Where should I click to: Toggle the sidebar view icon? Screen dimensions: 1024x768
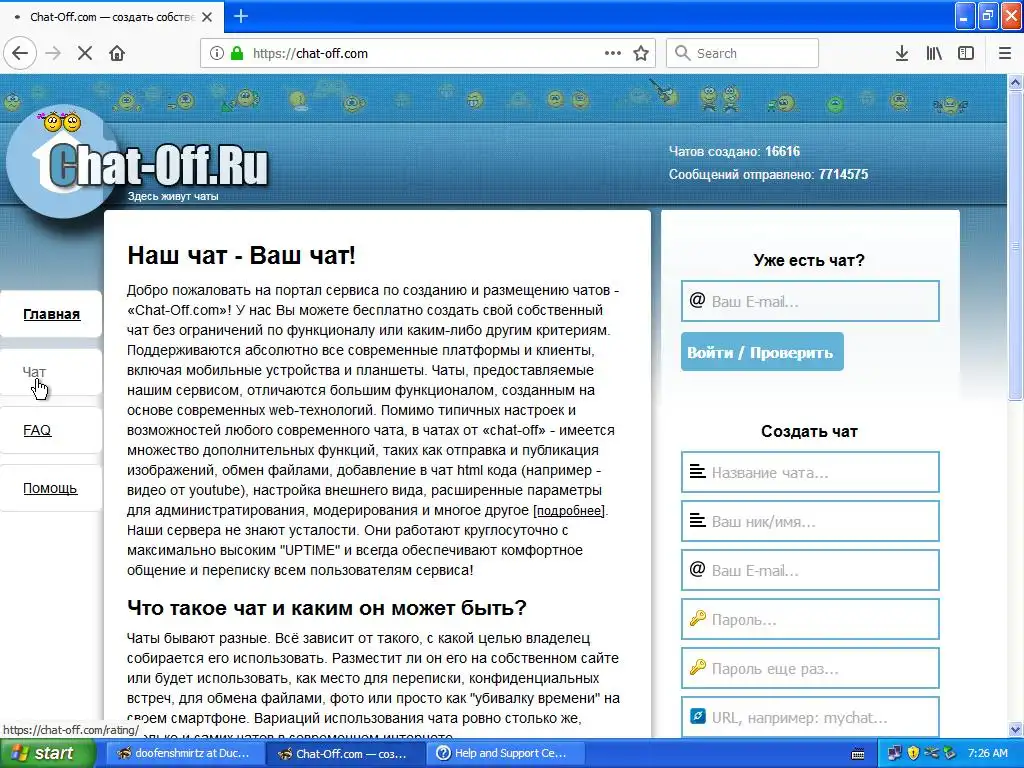966,54
